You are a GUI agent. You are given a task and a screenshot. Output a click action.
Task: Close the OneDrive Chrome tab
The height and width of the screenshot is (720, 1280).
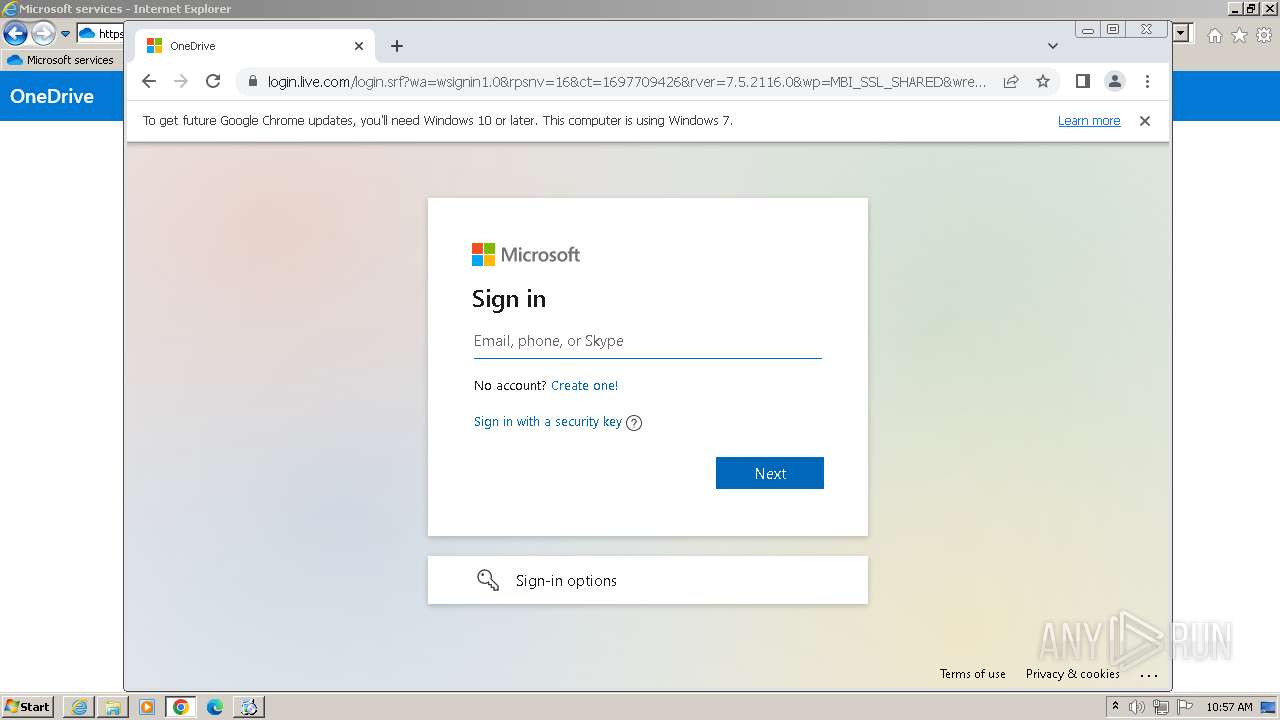point(359,46)
